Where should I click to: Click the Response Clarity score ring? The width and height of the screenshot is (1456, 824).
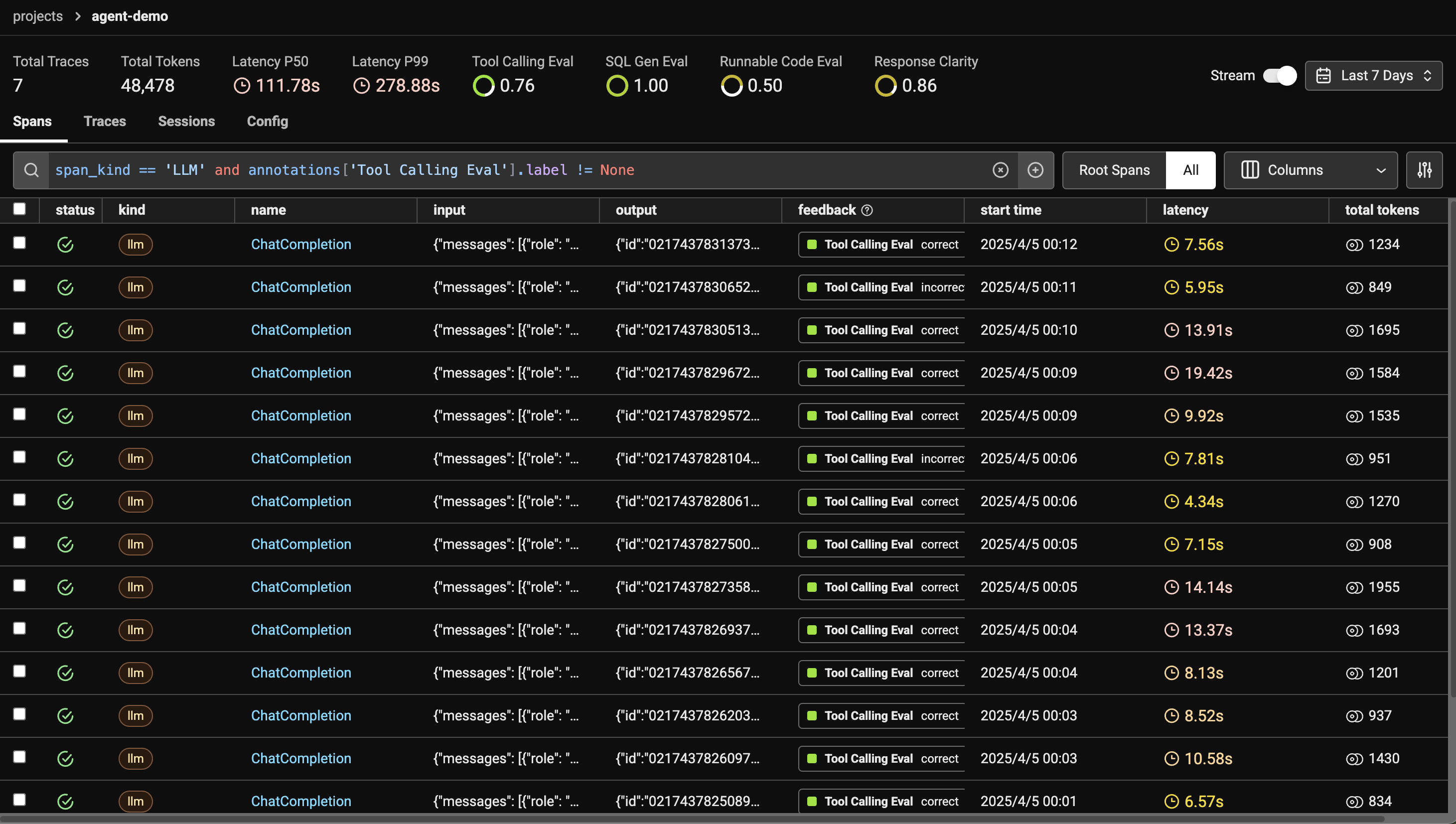click(885, 86)
